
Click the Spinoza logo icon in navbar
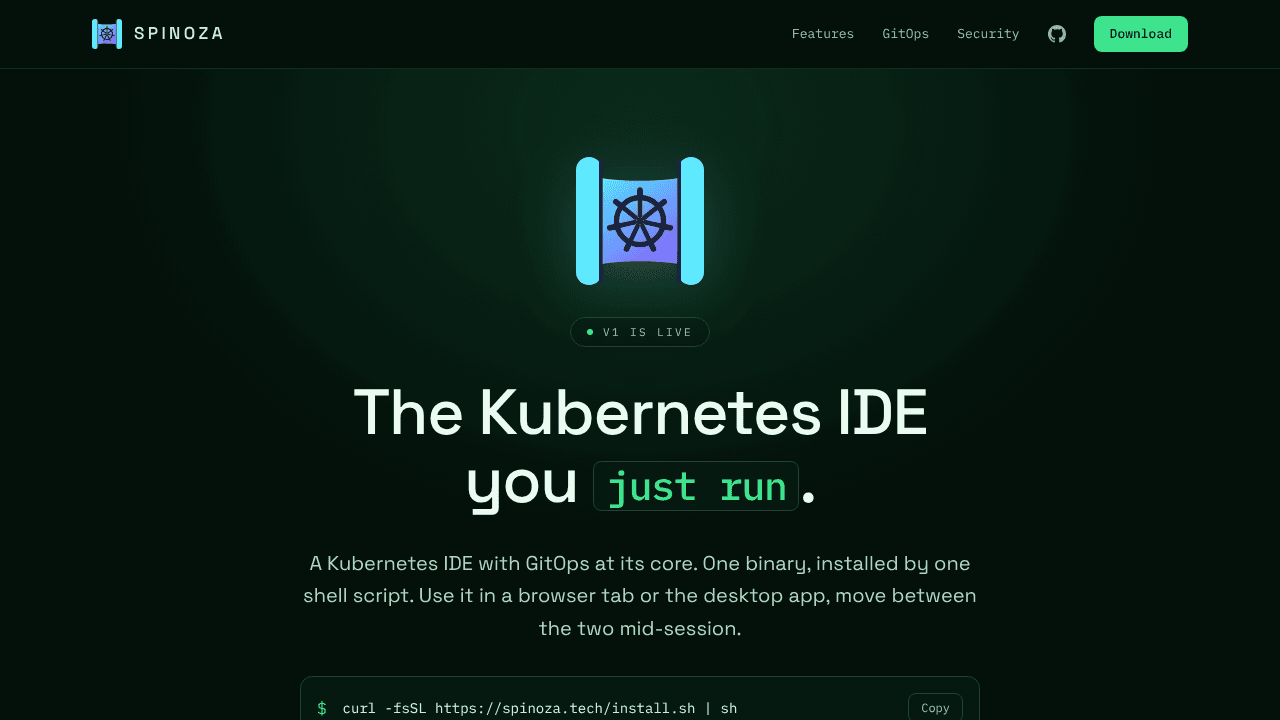(x=107, y=34)
